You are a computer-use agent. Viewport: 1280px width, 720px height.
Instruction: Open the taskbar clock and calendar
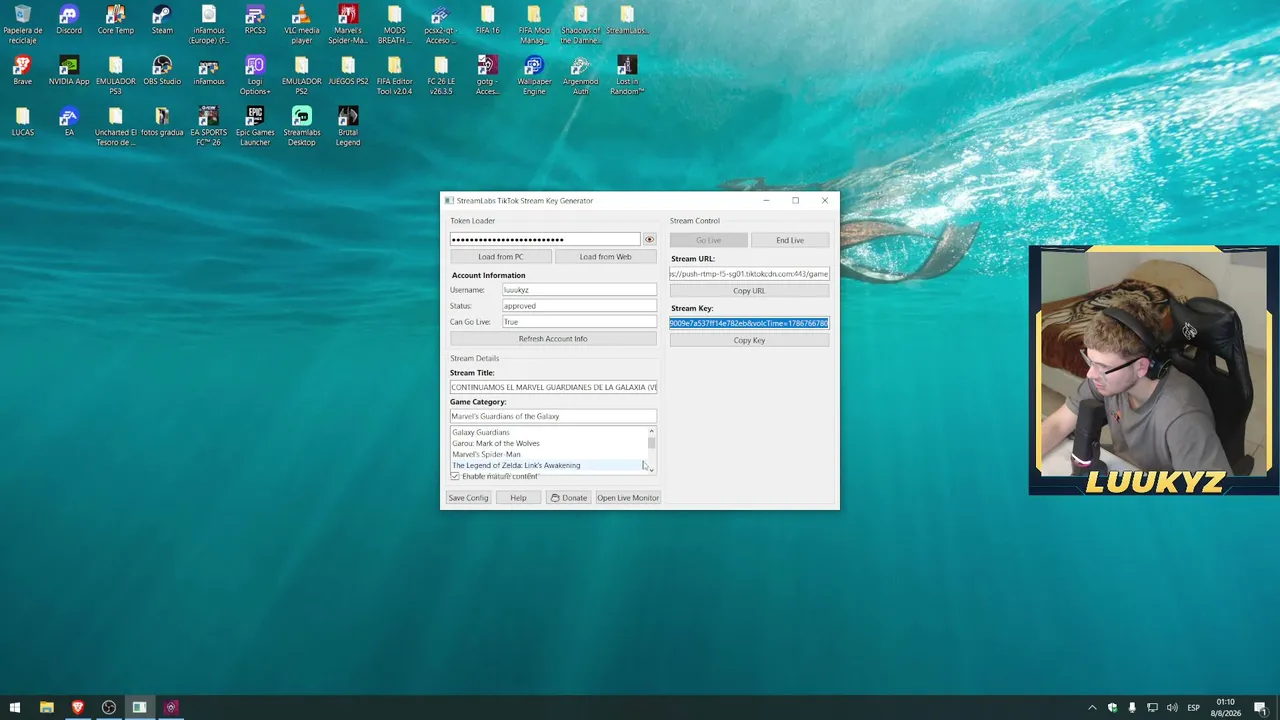point(1226,708)
